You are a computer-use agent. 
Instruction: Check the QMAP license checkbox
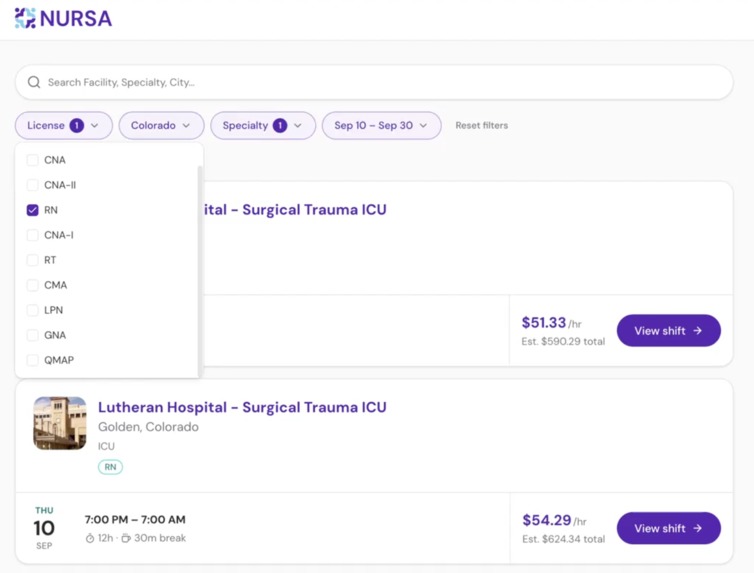pyautogui.click(x=32, y=360)
